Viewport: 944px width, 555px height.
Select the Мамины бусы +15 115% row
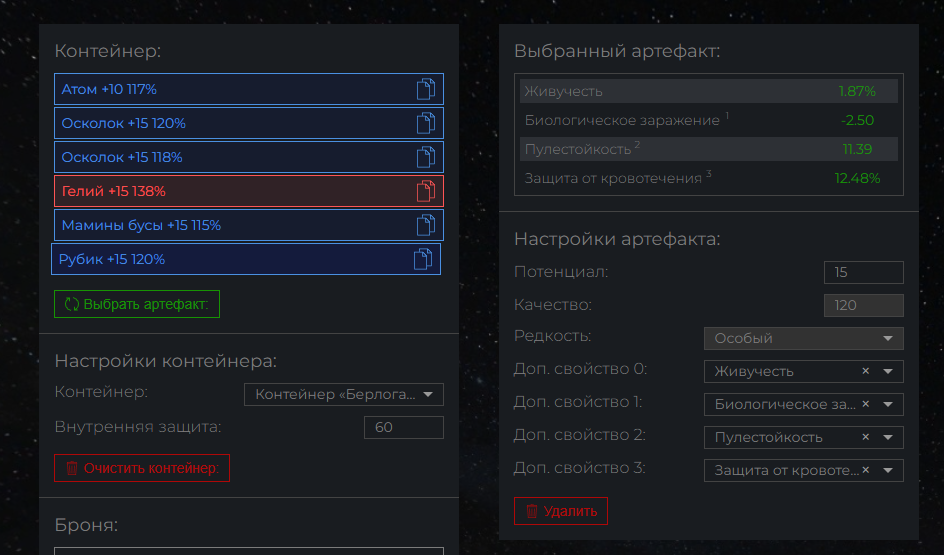click(x=249, y=225)
